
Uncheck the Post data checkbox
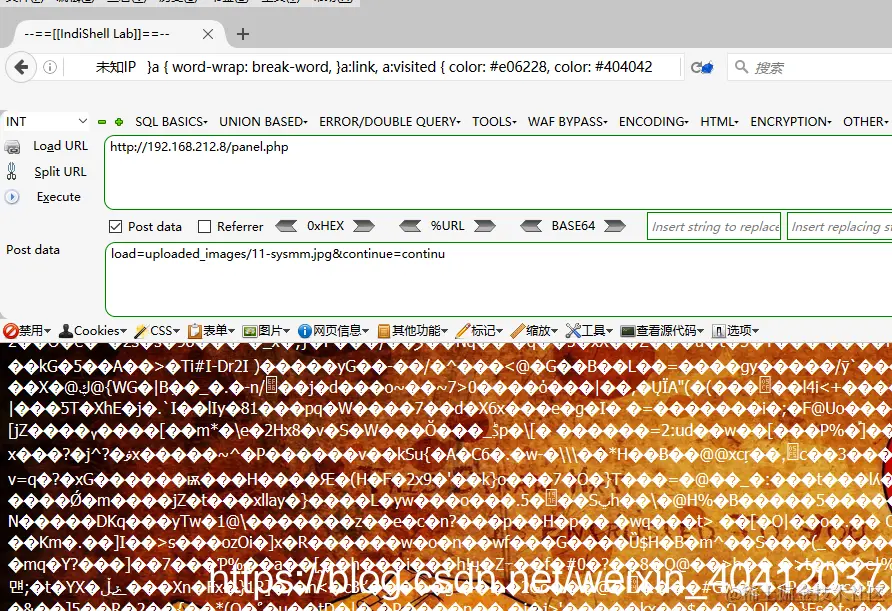pyautogui.click(x=117, y=226)
